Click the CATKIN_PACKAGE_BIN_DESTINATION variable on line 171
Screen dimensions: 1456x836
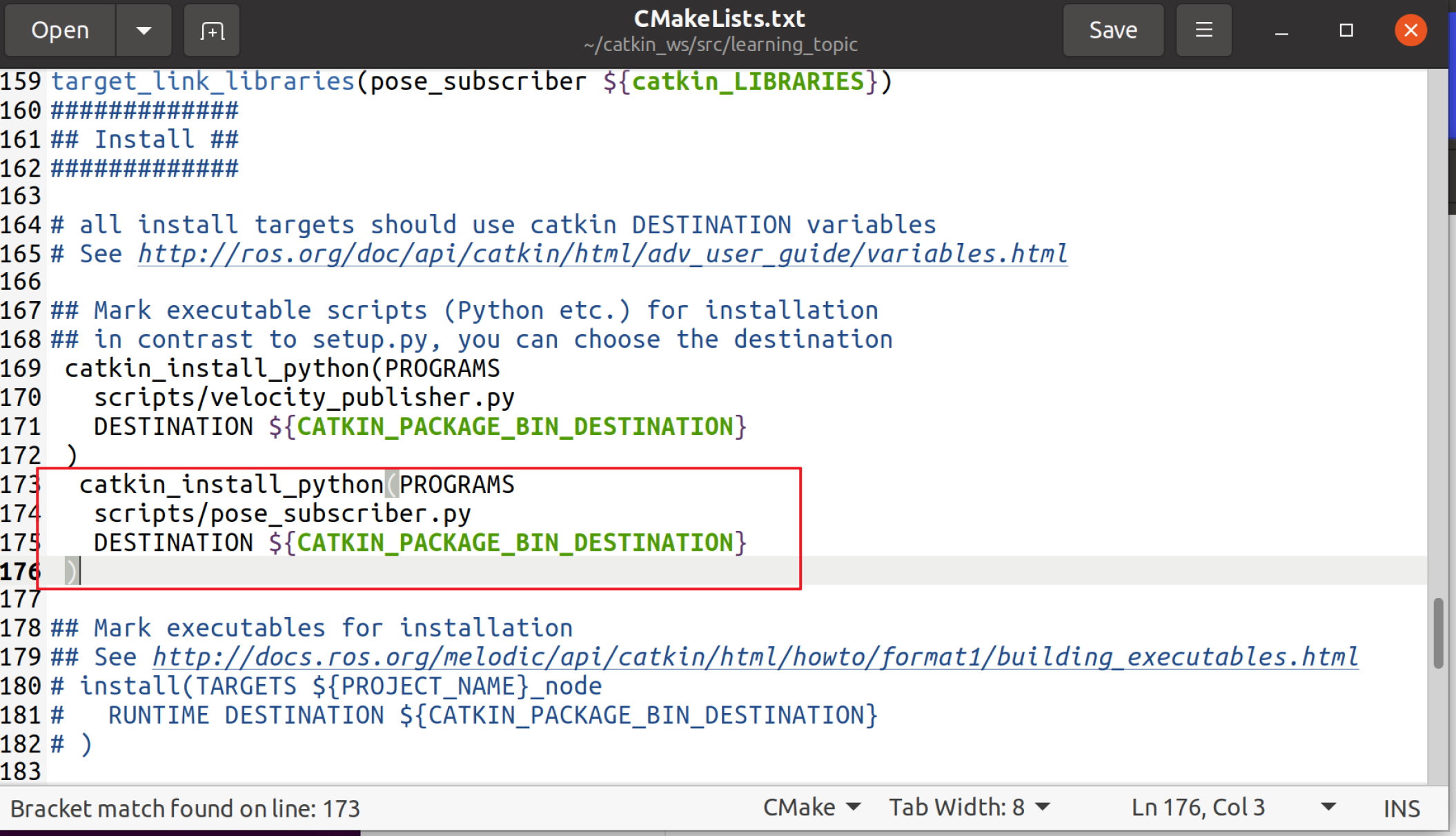(514, 427)
